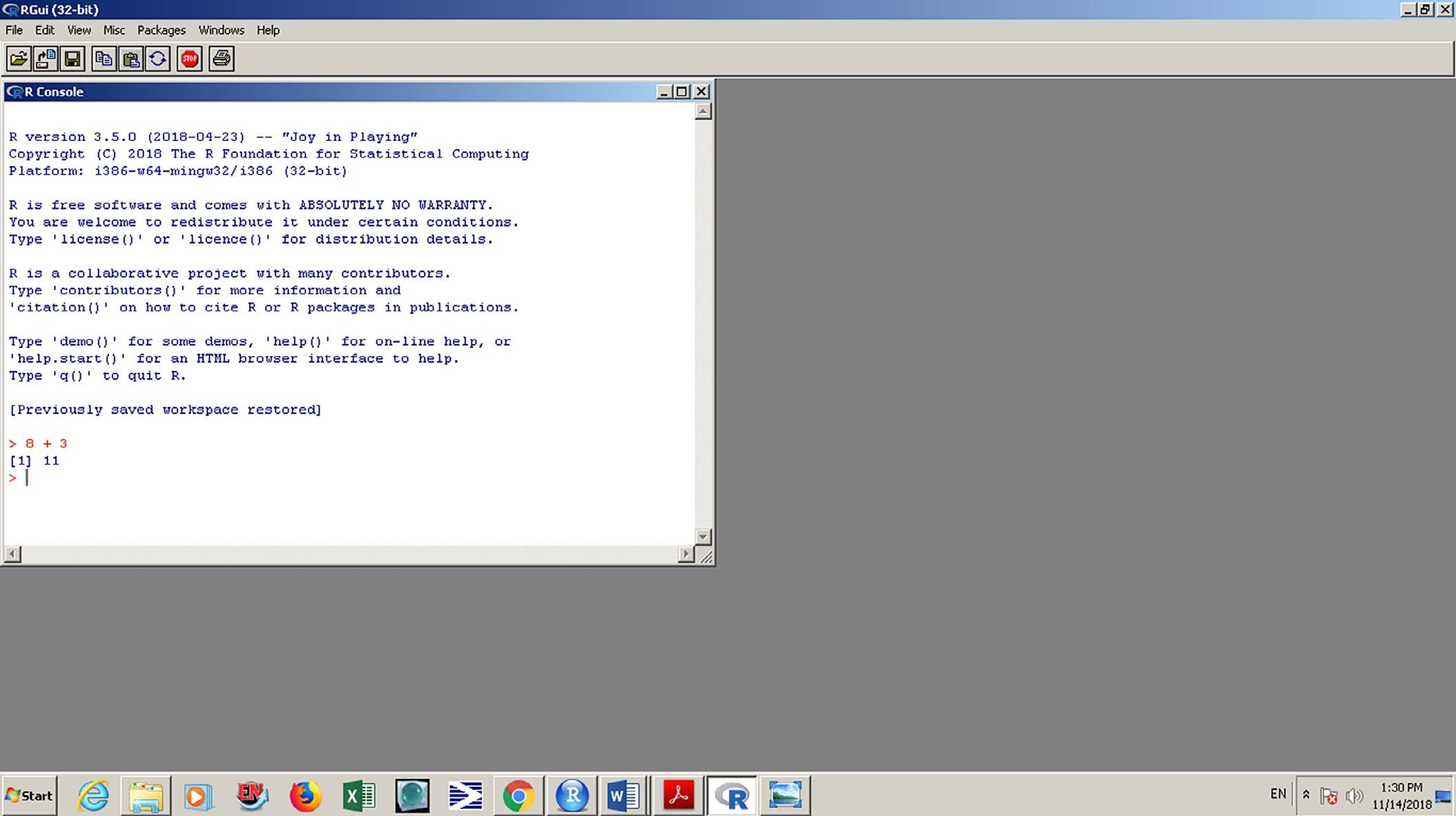Open the Windows menu
The width and height of the screenshot is (1456, 816).
tap(221, 30)
